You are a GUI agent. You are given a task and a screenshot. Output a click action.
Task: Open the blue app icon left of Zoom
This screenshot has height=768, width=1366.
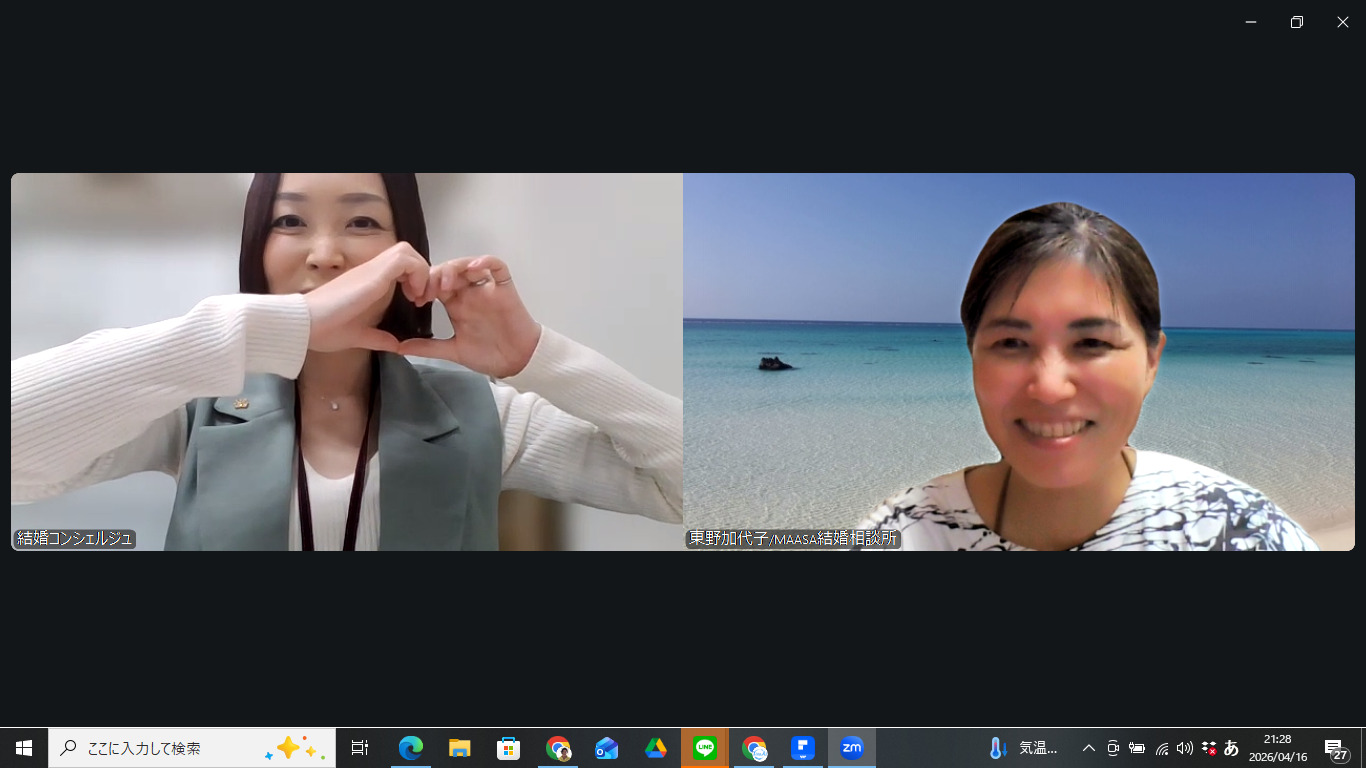(x=802, y=748)
